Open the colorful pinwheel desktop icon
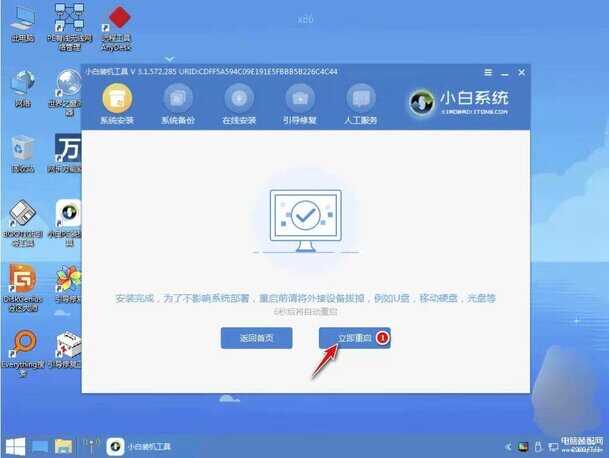 68,284
